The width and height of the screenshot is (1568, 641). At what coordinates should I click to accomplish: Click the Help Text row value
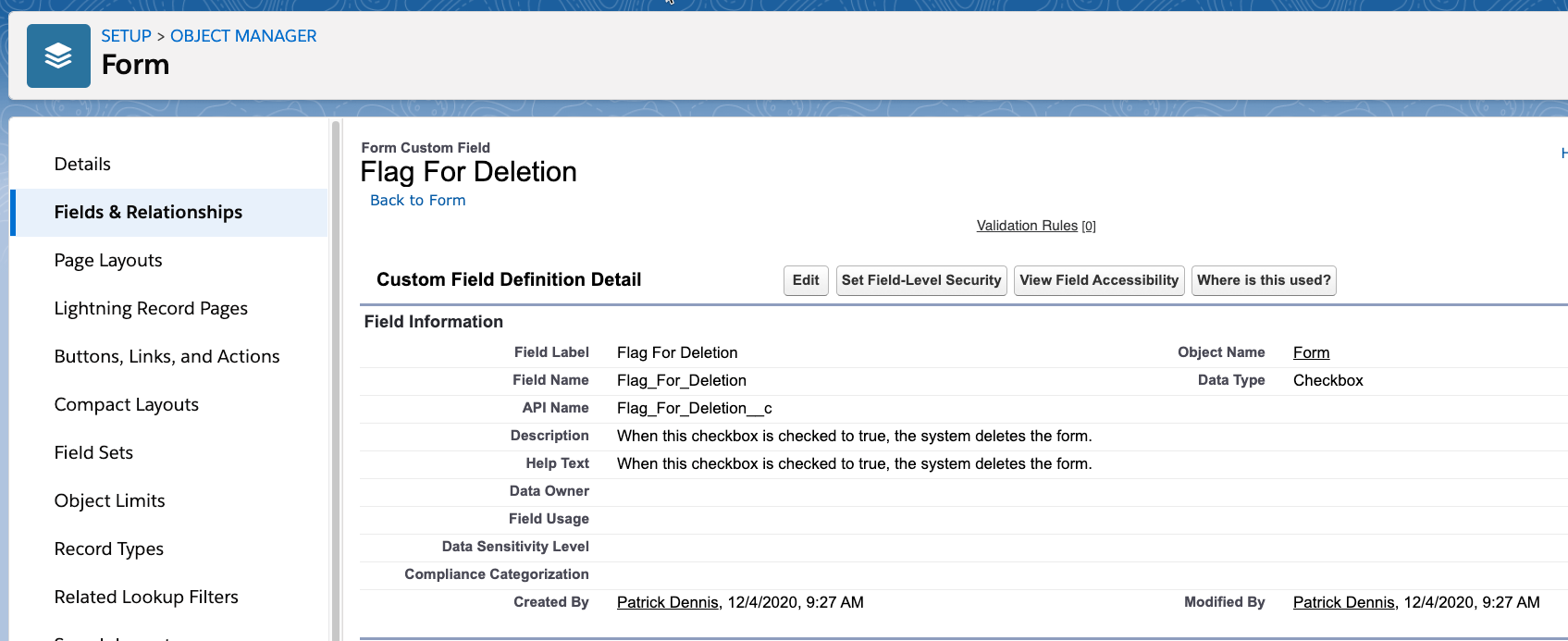855,463
